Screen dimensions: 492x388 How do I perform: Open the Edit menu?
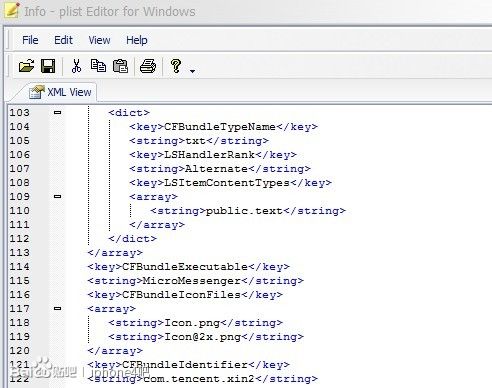pyautogui.click(x=63, y=40)
